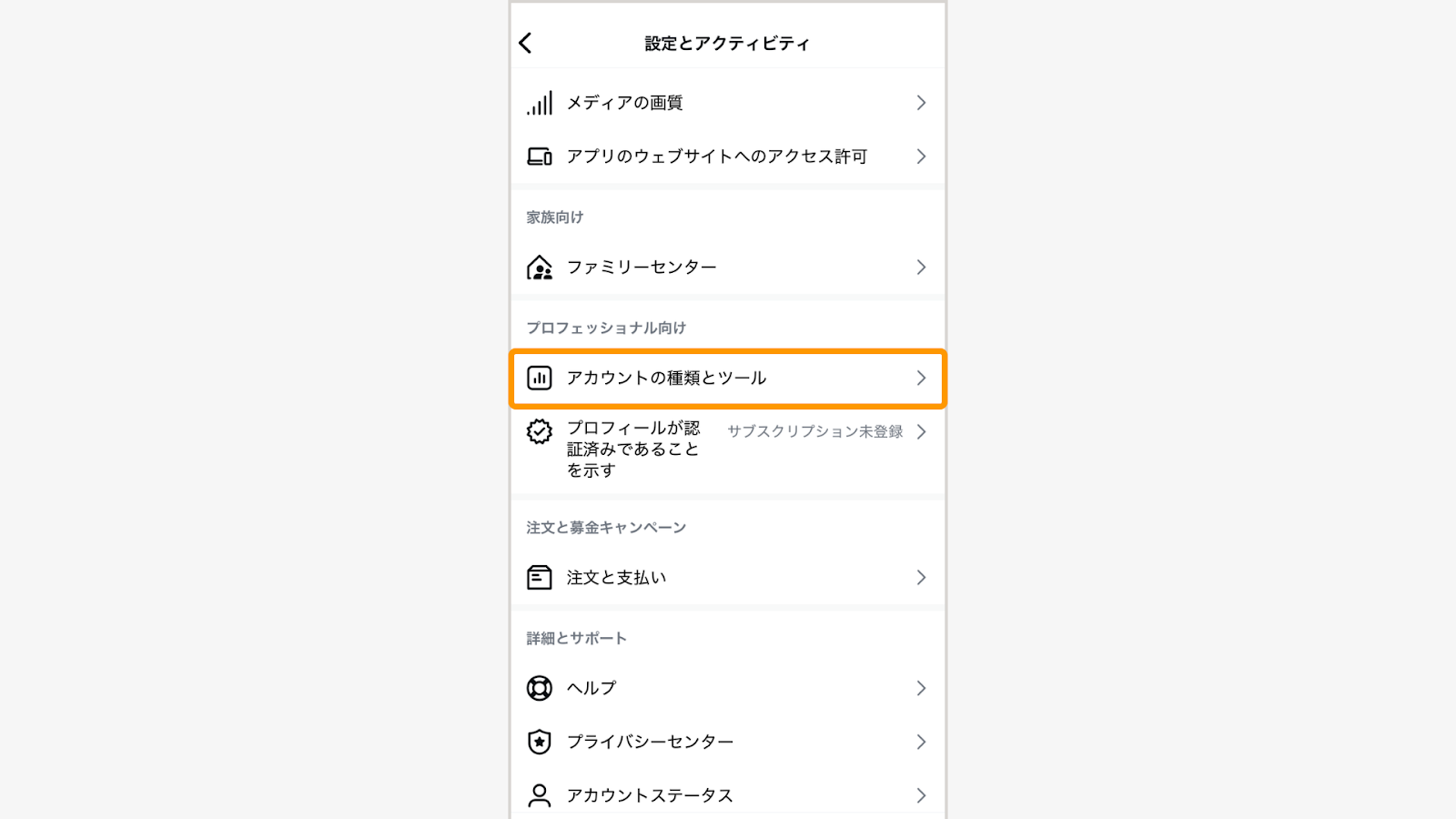Click the サブスクリプション未登録 status text
This screenshot has height=819, width=1456.
click(x=815, y=431)
